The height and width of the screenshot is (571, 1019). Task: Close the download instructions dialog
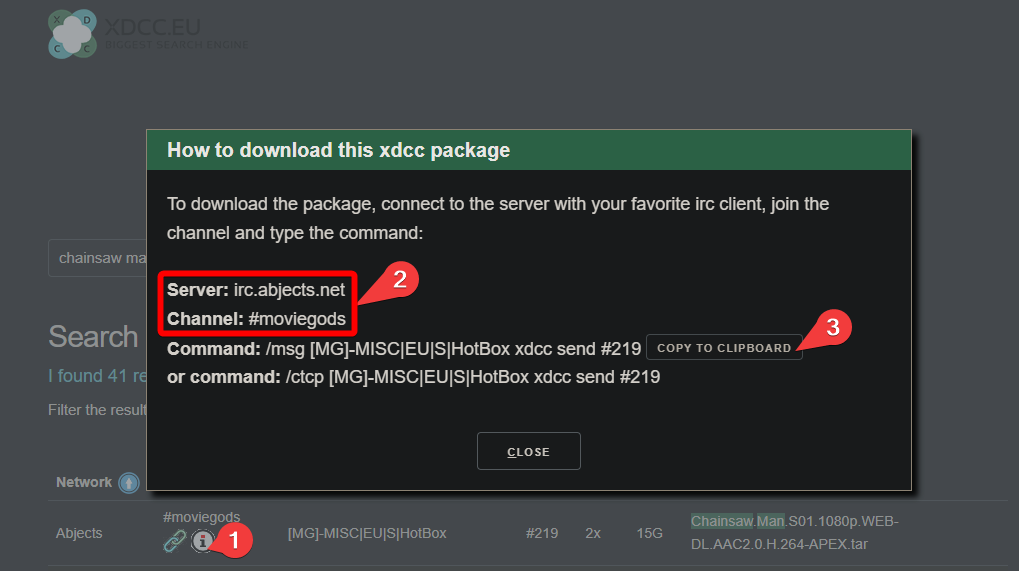(x=528, y=451)
